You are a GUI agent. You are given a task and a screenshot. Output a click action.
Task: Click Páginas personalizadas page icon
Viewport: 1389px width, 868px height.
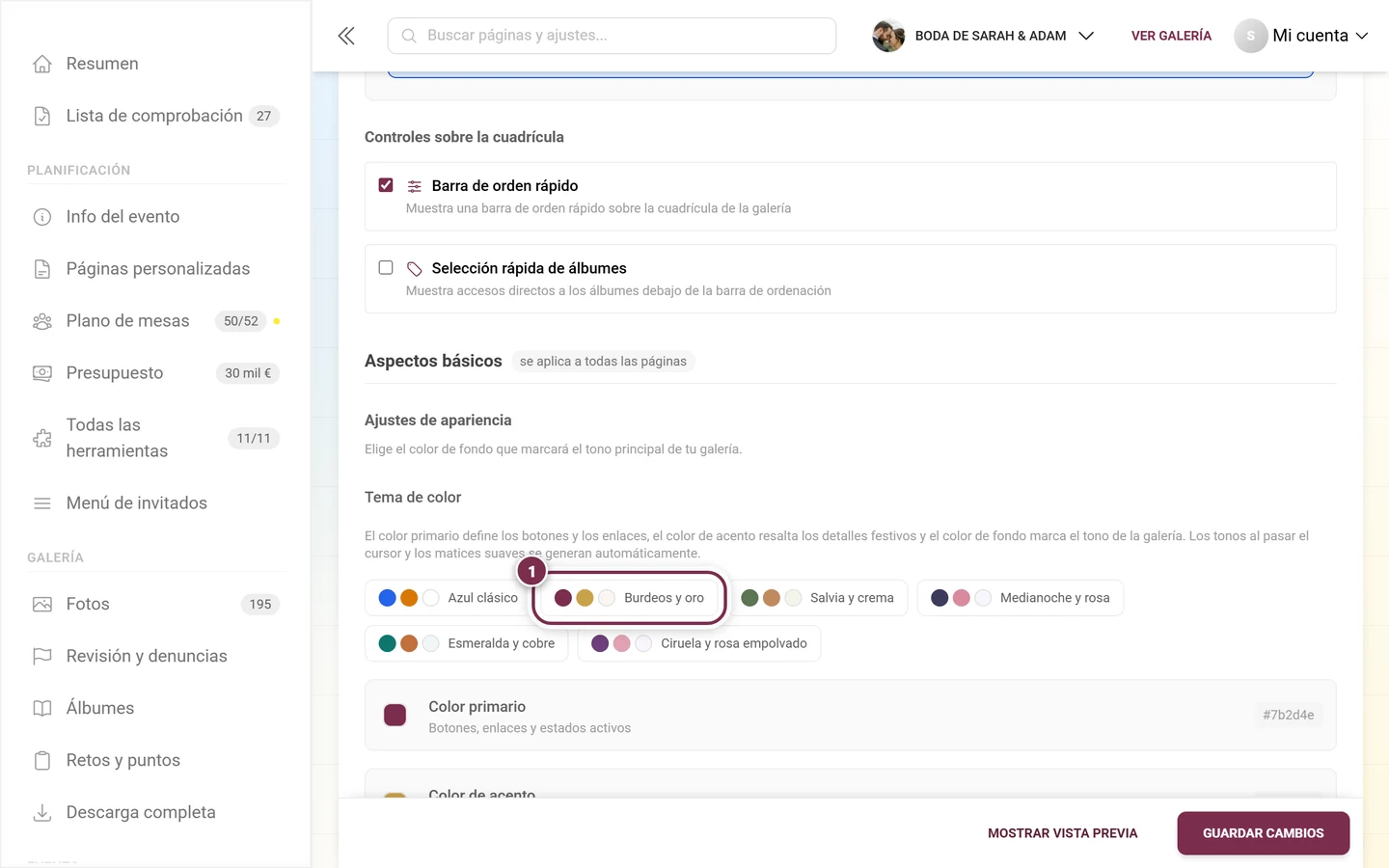[42, 269]
